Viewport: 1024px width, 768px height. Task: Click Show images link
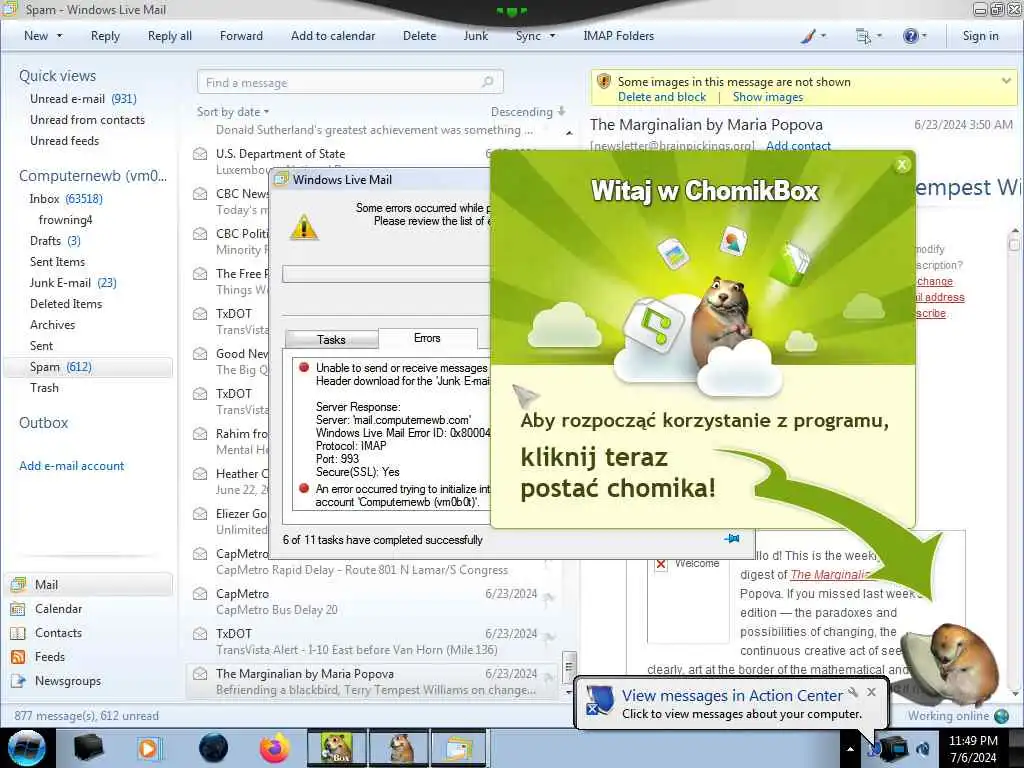tap(767, 97)
